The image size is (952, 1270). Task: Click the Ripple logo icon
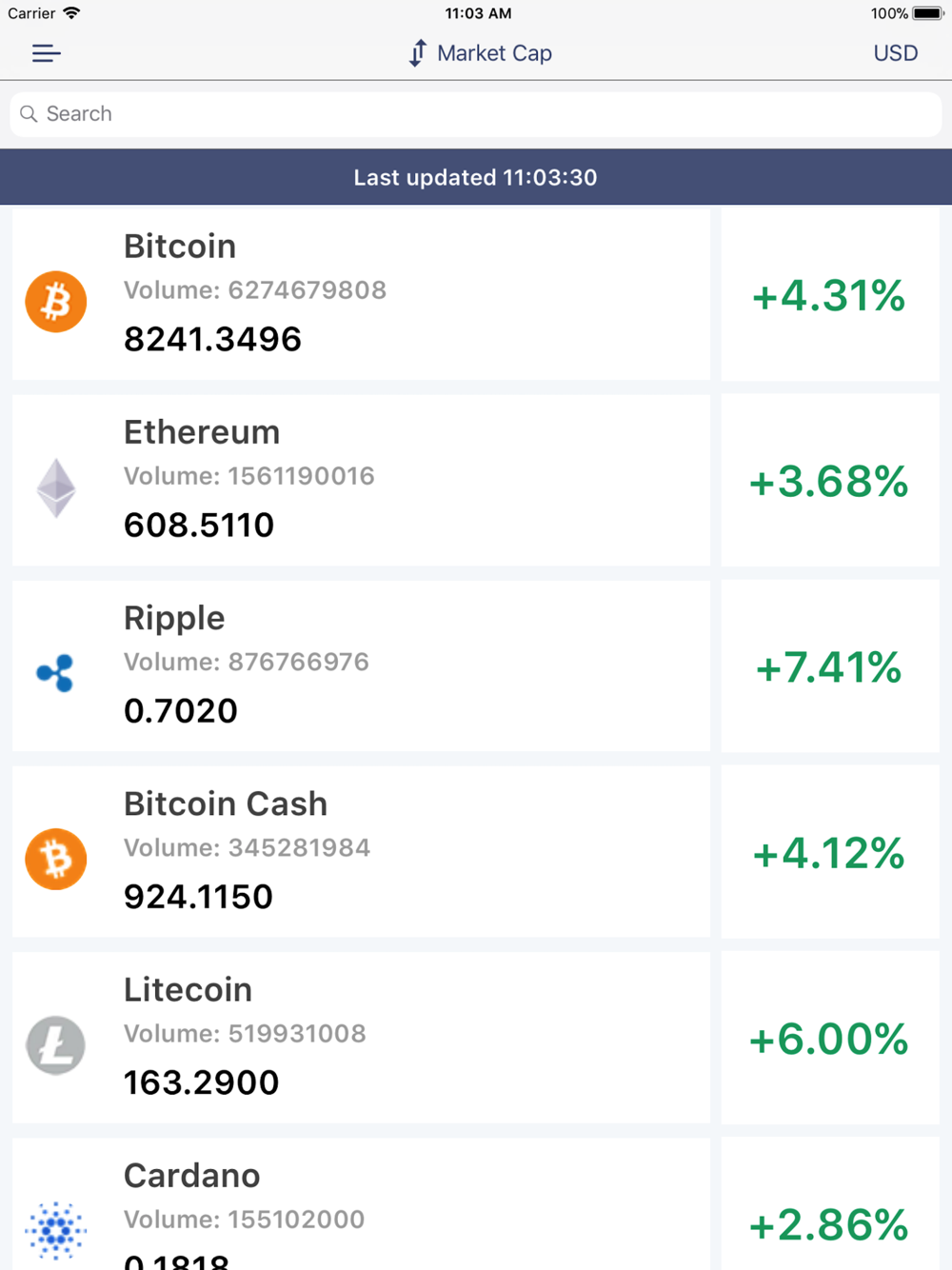point(55,673)
